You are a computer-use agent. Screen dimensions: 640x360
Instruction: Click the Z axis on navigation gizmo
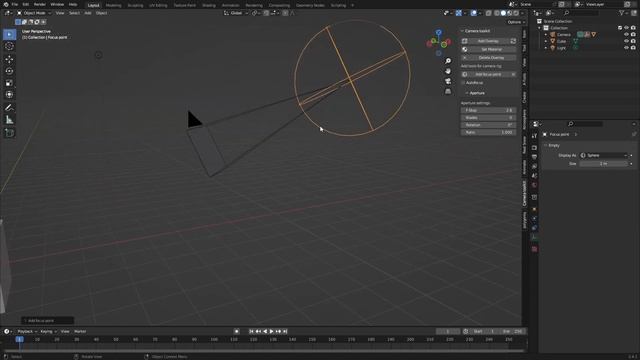[x=438, y=32]
